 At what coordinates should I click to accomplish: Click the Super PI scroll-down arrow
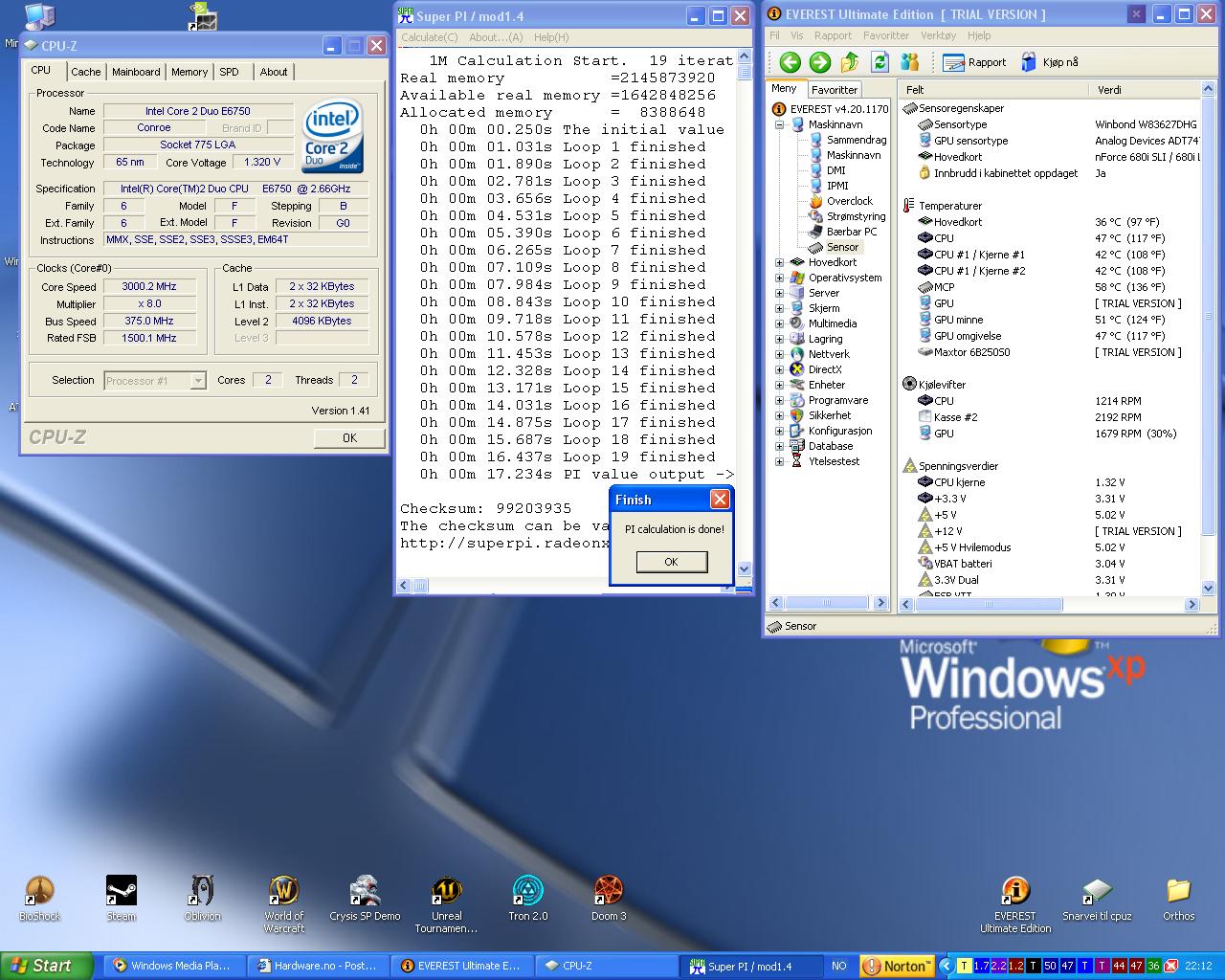point(745,568)
